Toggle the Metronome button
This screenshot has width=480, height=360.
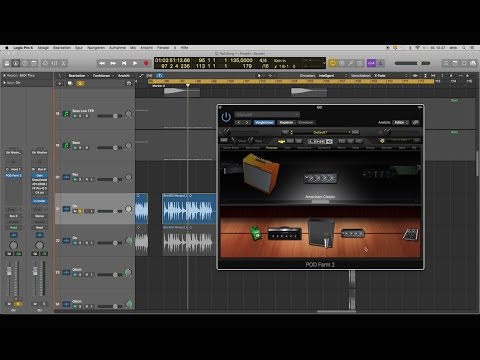tap(380, 63)
